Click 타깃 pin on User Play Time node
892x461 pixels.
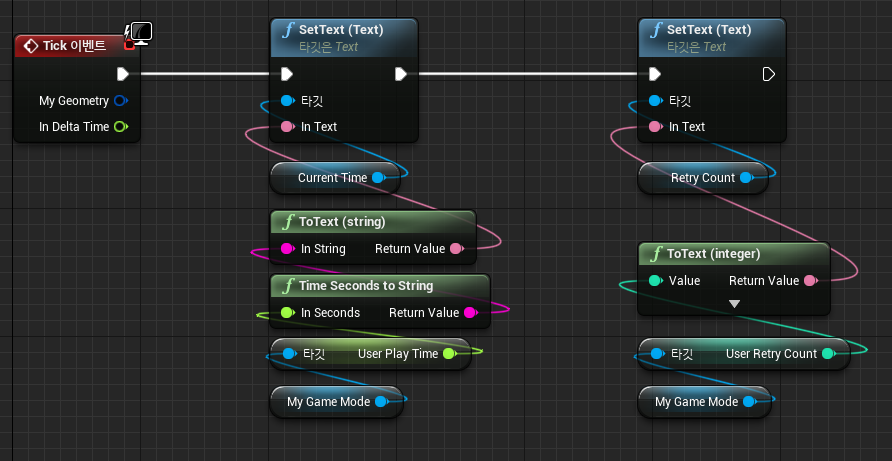pyautogui.click(x=289, y=353)
